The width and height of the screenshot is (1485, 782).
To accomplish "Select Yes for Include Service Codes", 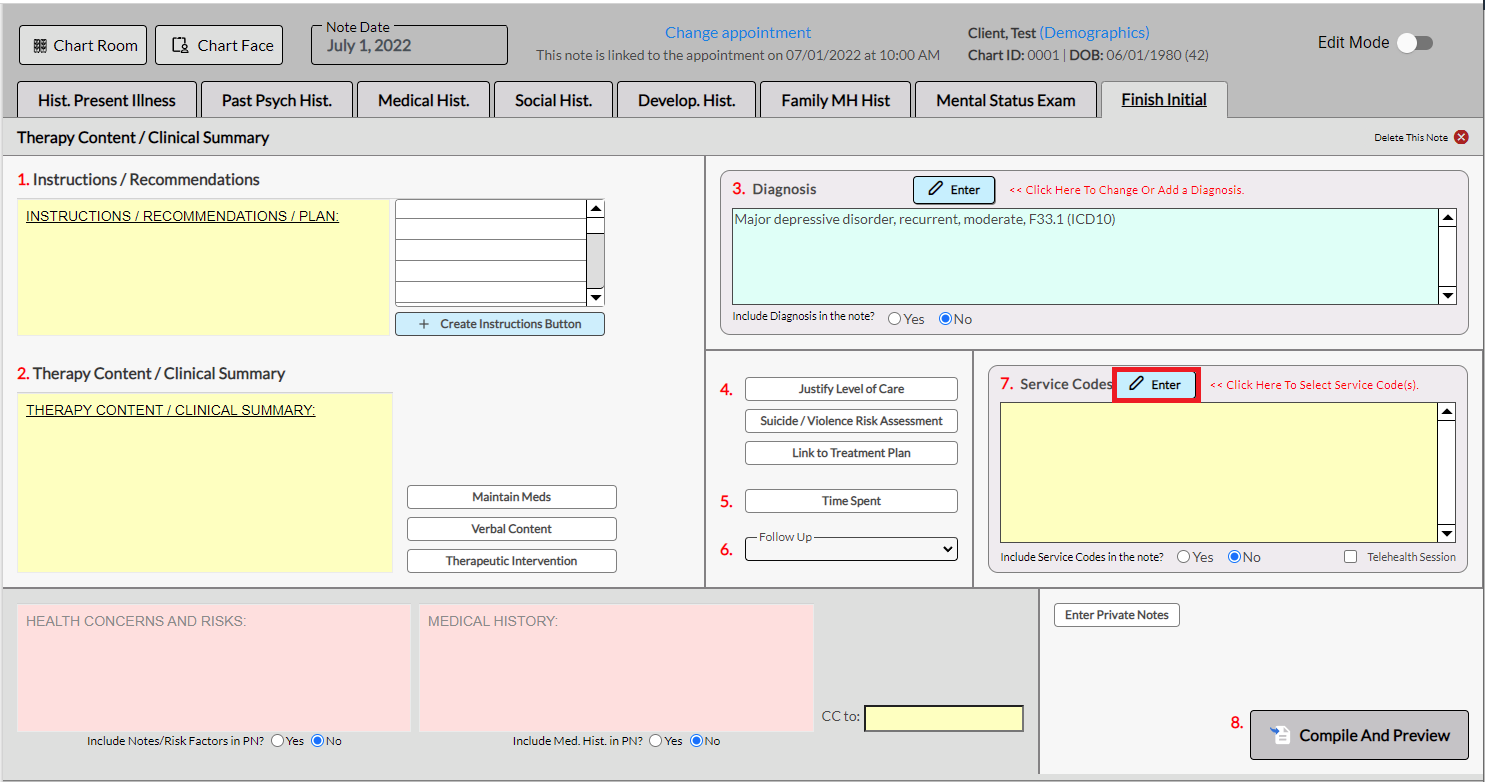I will click(1184, 557).
